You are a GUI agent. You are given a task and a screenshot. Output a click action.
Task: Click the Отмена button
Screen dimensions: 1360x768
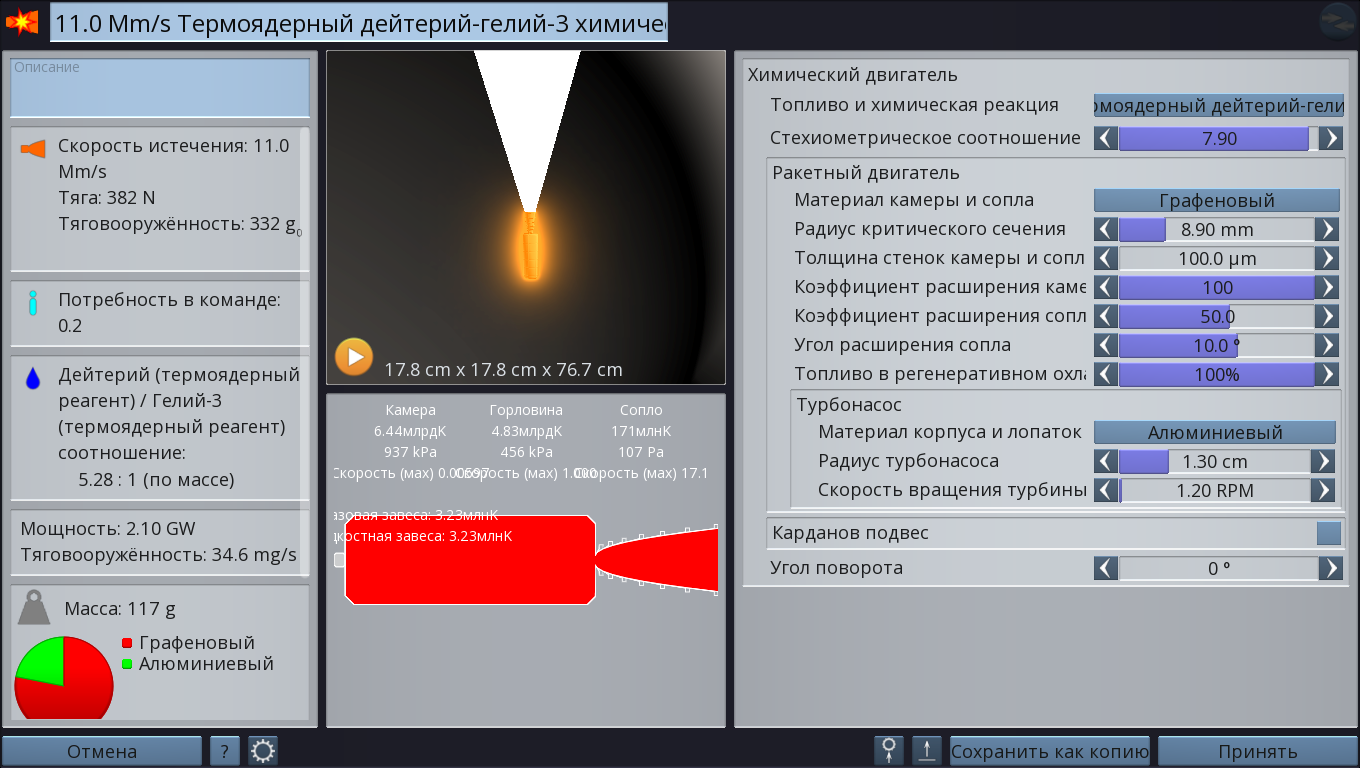pos(102,751)
